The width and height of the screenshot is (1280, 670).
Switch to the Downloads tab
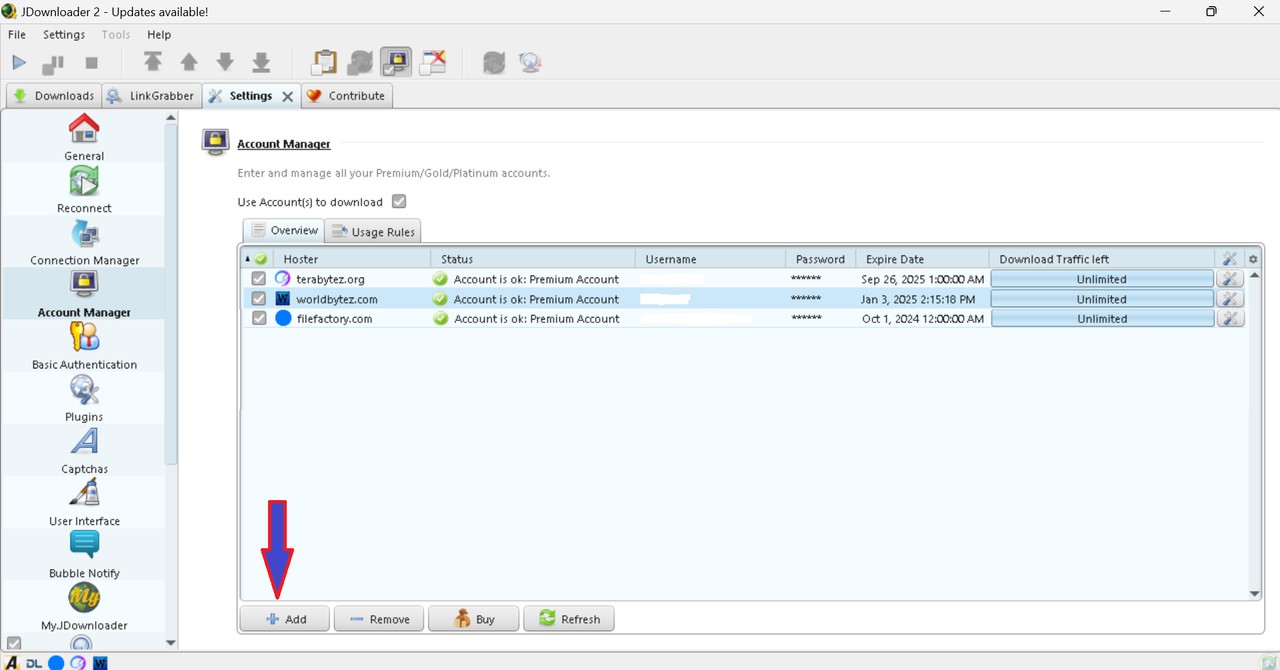[54, 96]
